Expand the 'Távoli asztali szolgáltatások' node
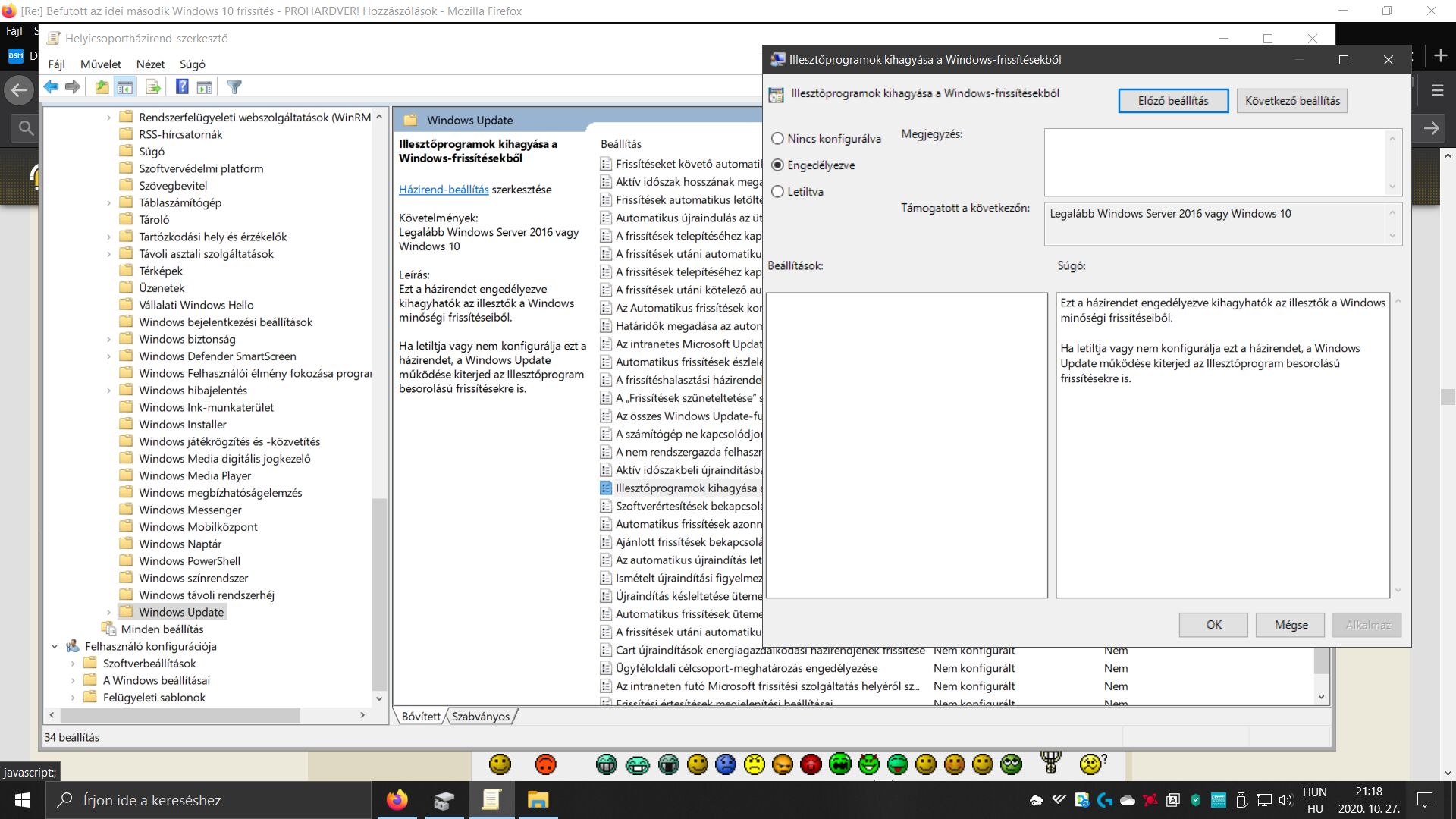Viewport: 1456px width, 819px height. [x=108, y=254]
